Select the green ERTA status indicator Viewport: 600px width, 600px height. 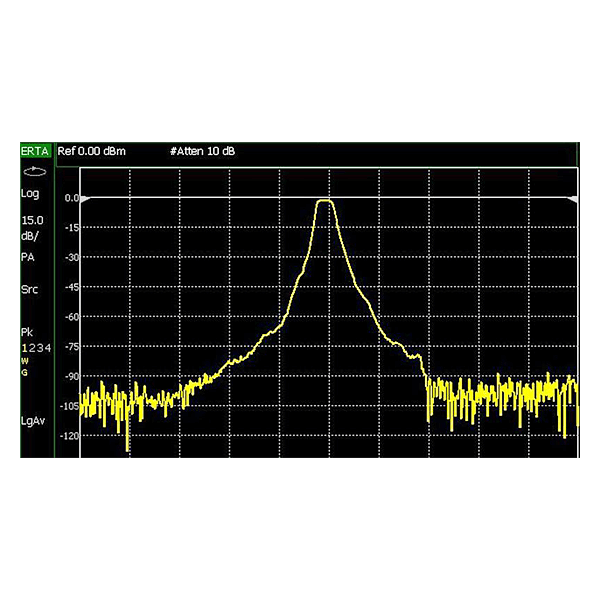35,151
